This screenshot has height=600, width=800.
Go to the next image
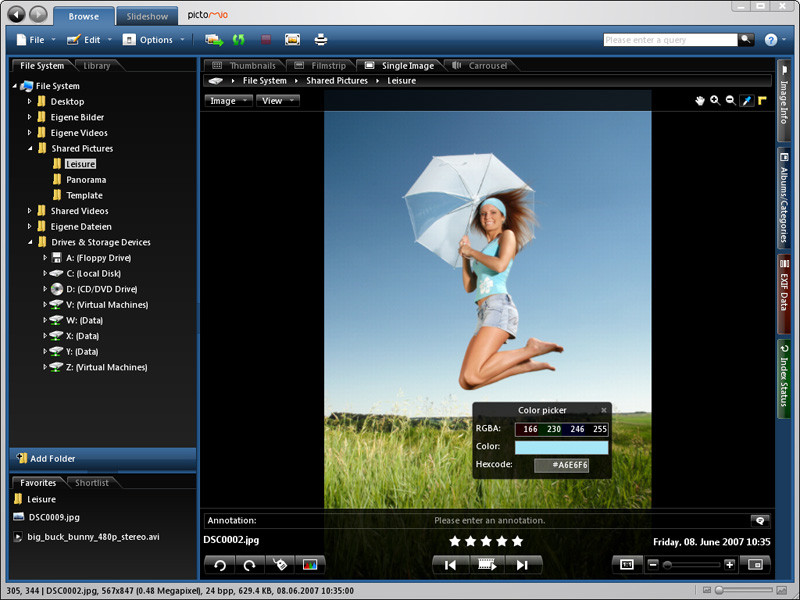coord(522,565)
